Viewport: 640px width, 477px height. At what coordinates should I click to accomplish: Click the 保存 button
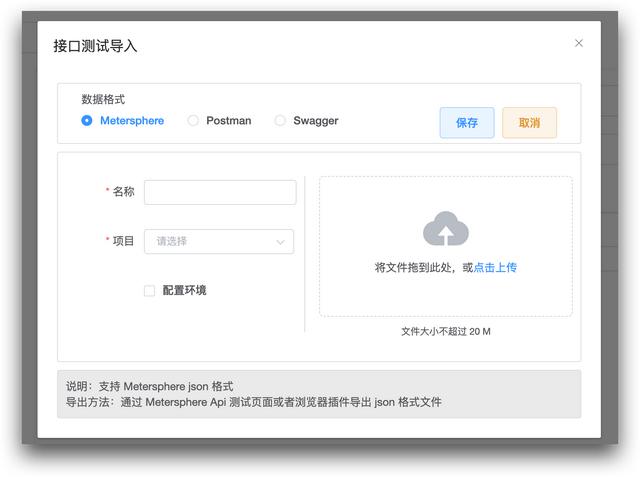coord(467,123)
